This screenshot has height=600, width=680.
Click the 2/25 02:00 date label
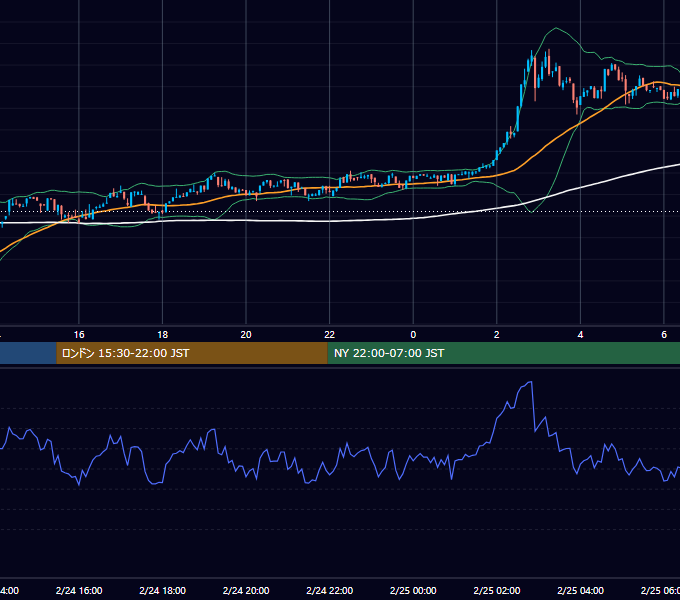click(497, 590)
